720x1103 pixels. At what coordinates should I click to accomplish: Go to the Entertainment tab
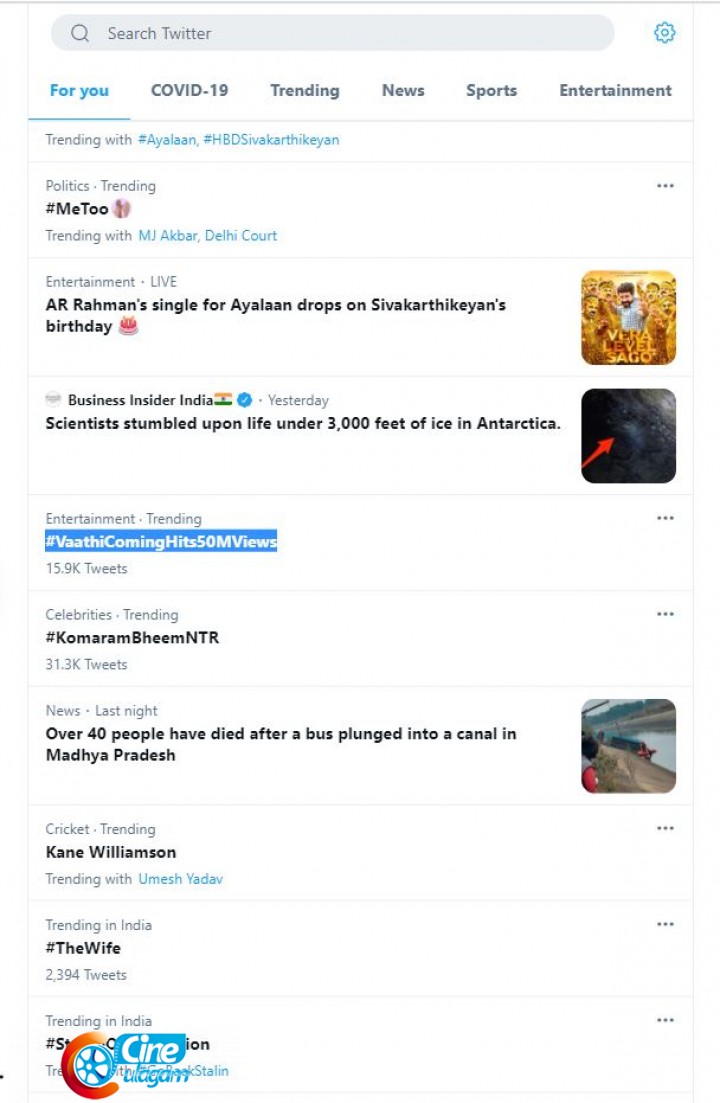click(615, 90)
